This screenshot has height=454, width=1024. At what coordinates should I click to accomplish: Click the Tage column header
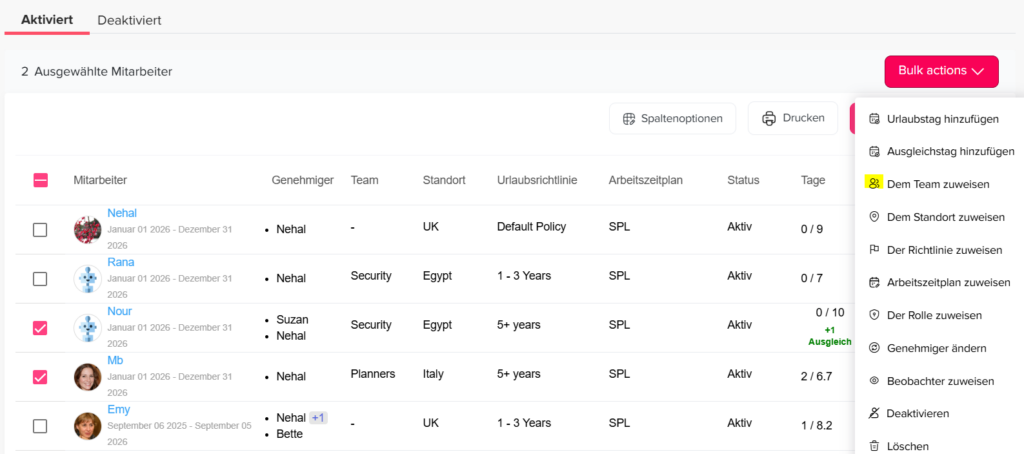point(813,180)
